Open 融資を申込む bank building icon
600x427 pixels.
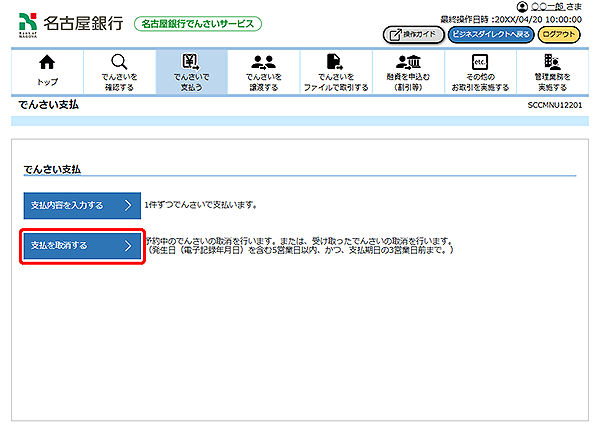408,63
